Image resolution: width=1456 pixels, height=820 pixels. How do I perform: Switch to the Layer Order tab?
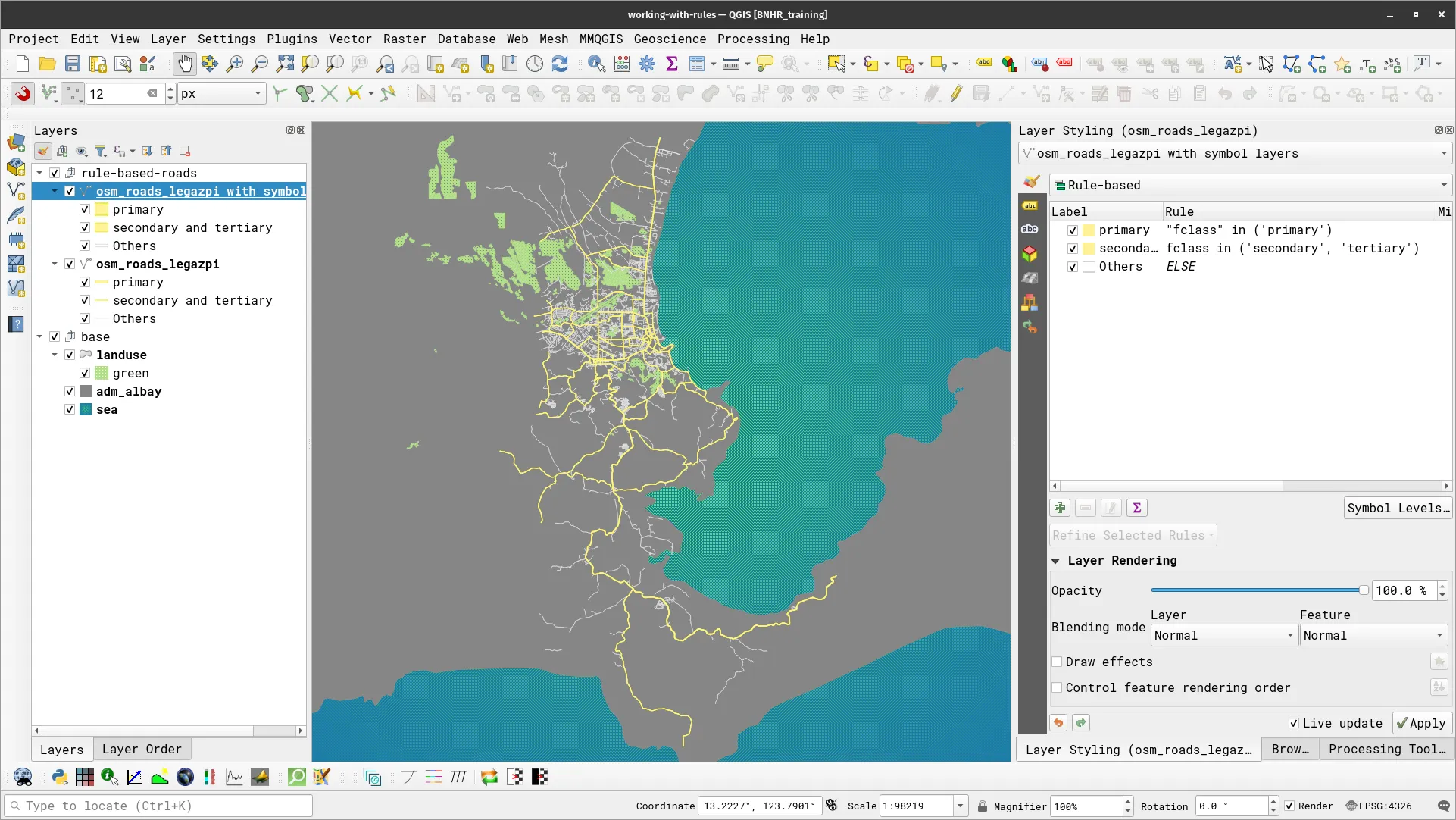tap(142, 749)
